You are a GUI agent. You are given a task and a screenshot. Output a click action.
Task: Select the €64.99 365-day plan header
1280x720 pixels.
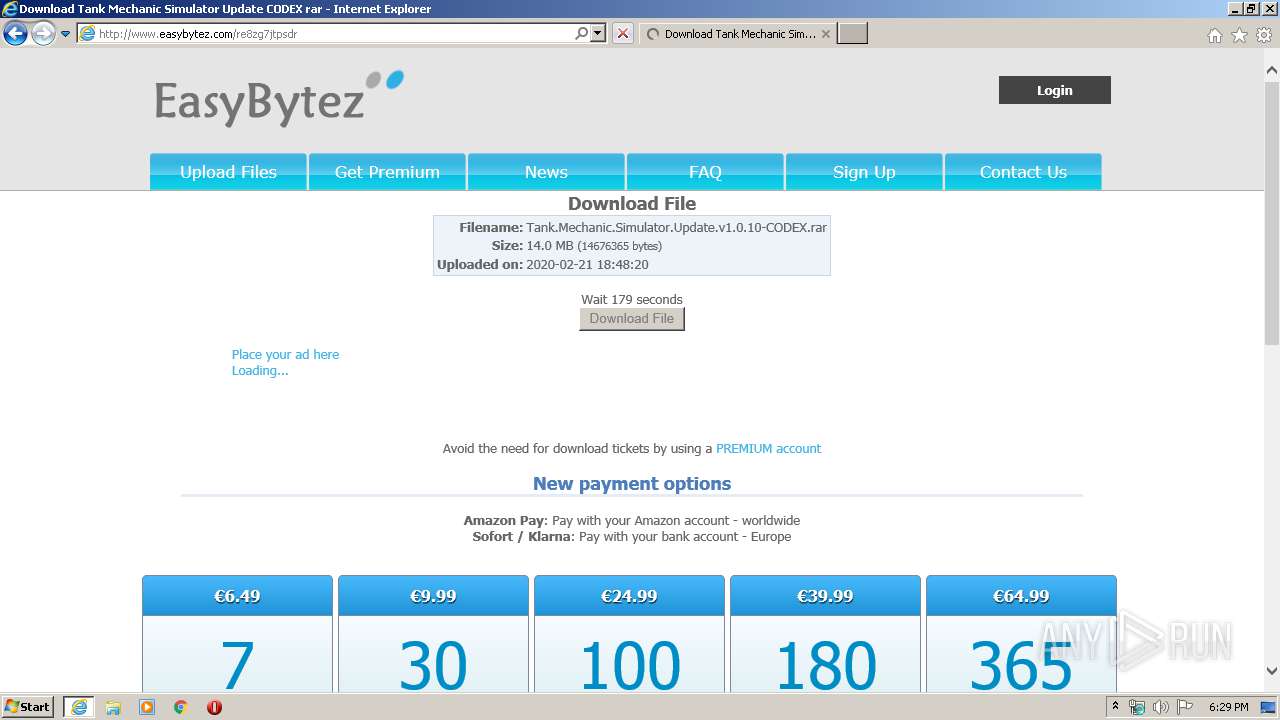coord(1021,596)
